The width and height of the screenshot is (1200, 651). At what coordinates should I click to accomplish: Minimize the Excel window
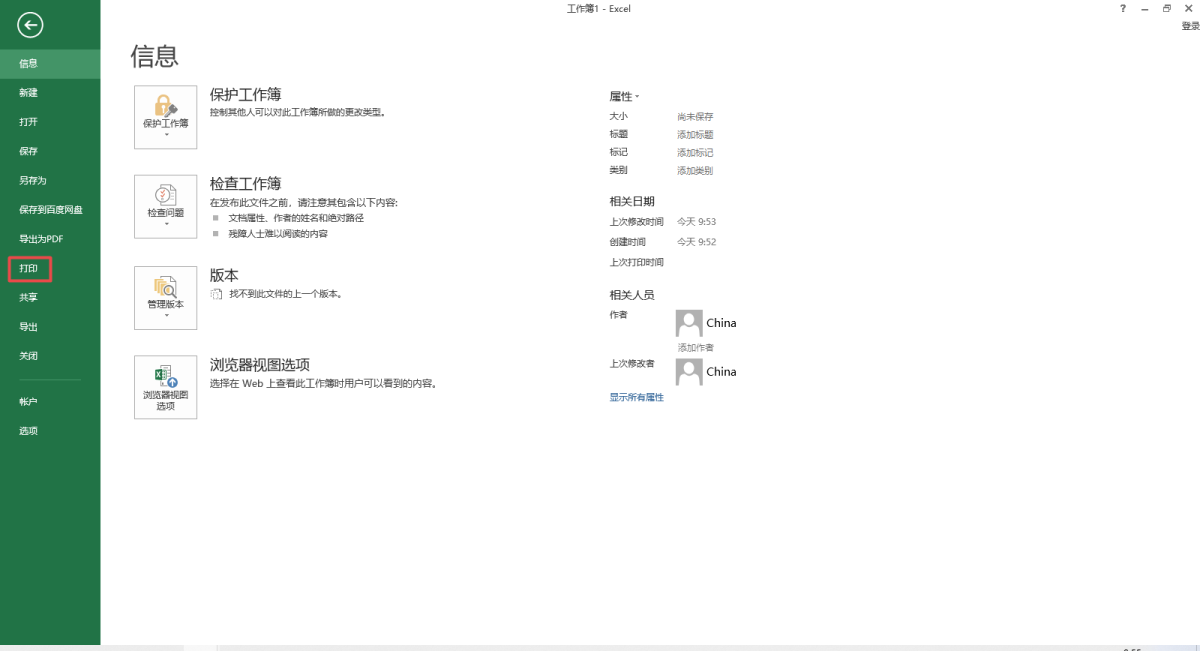pos(1145,8)
